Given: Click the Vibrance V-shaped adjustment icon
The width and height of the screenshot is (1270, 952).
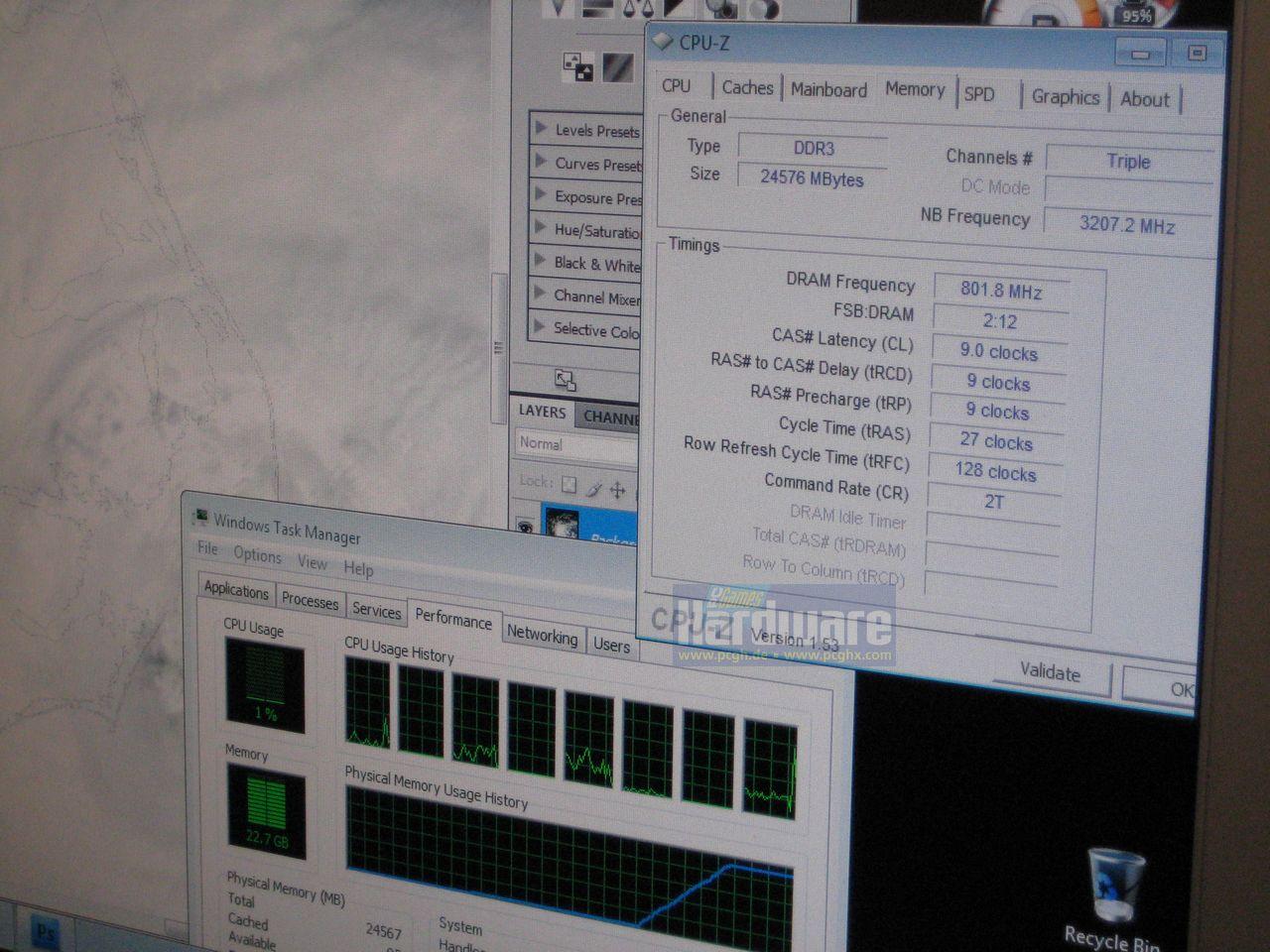Looking at the screenshot, I should (x=558, y=8).
